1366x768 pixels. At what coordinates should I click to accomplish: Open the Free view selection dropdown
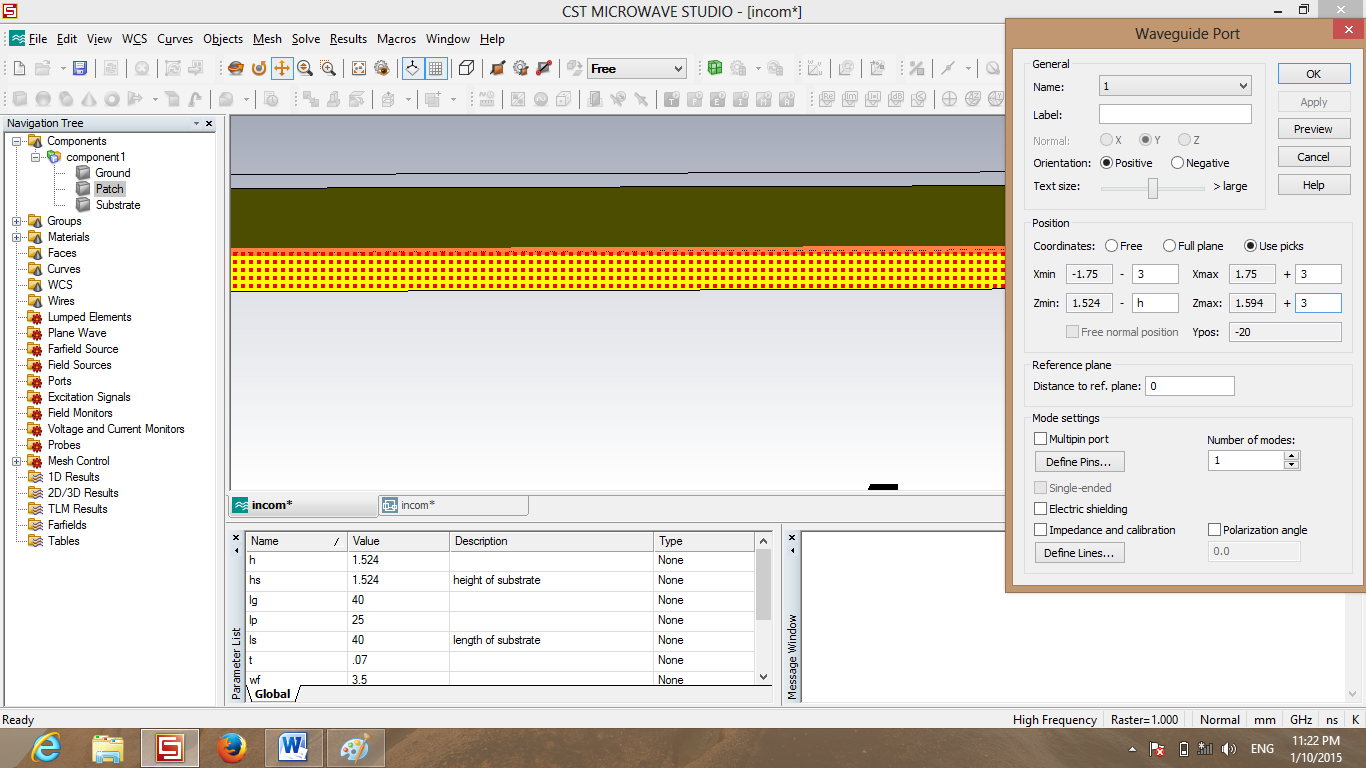(637, 69)
